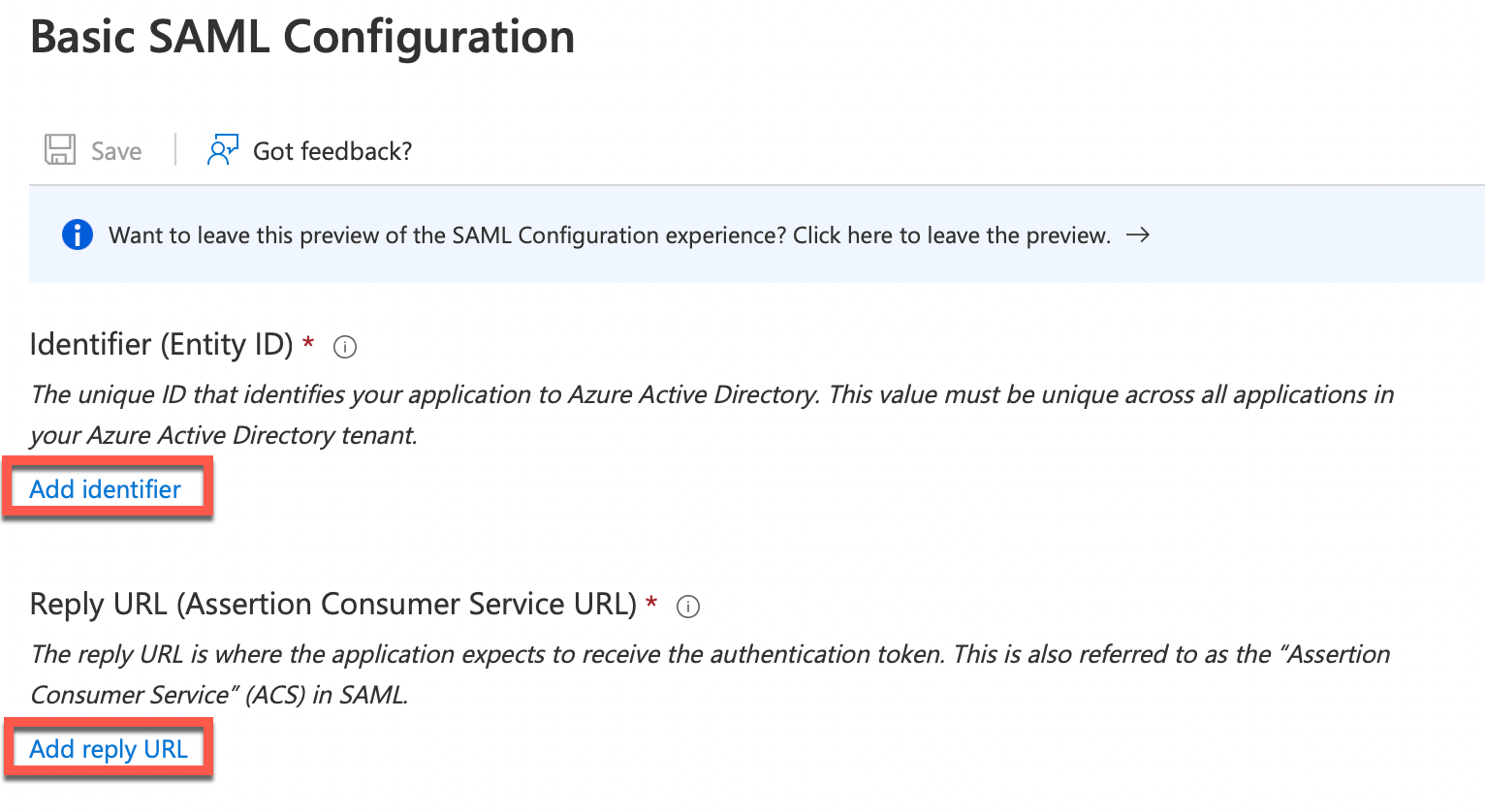Viewport: 1485px width, 812px height.
Task: Open the "Got feedback?" option
Action: [332, 151]
